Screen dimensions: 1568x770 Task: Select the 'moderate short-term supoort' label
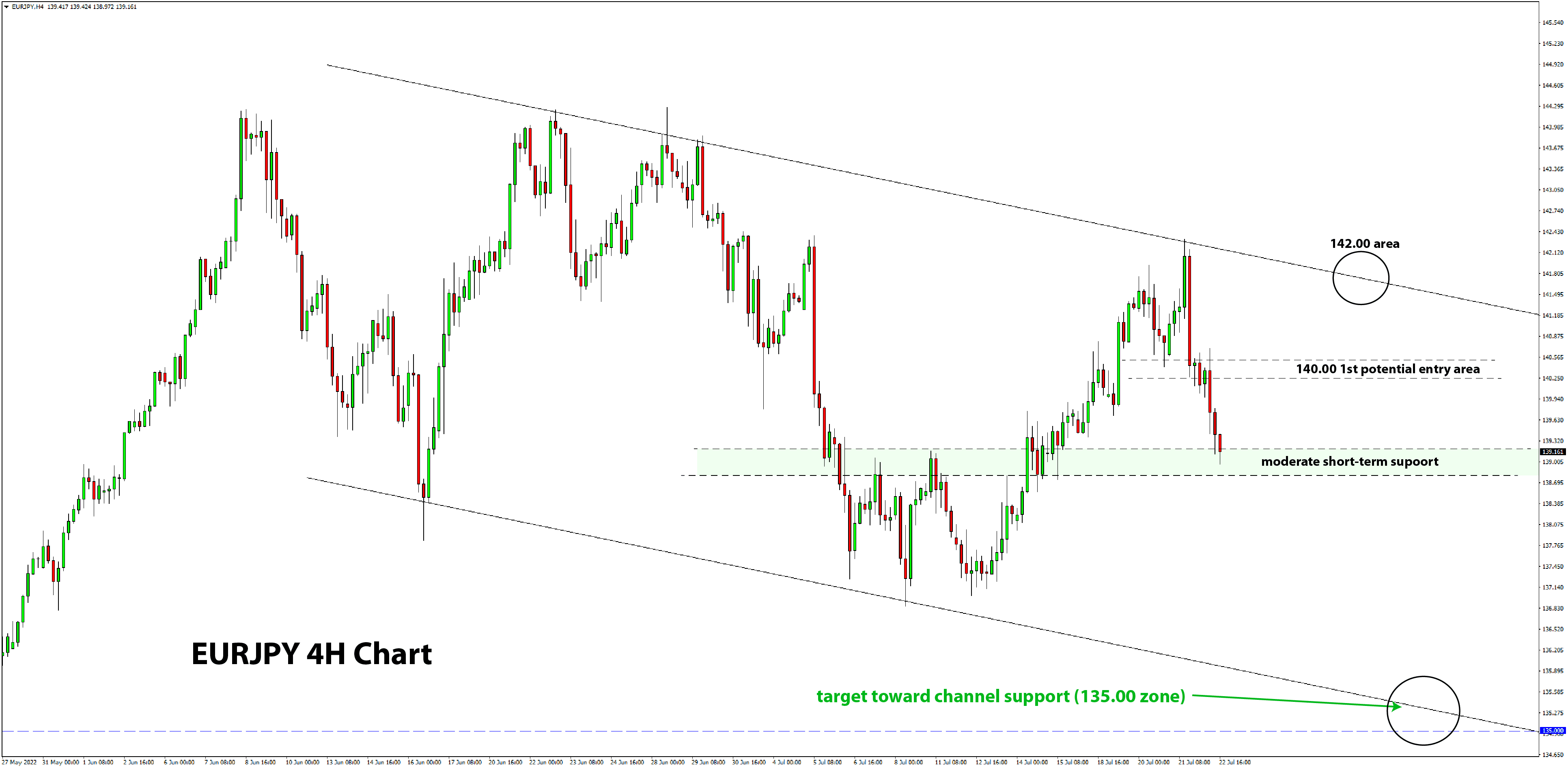pyautogui.click(x=1350, y=461)
